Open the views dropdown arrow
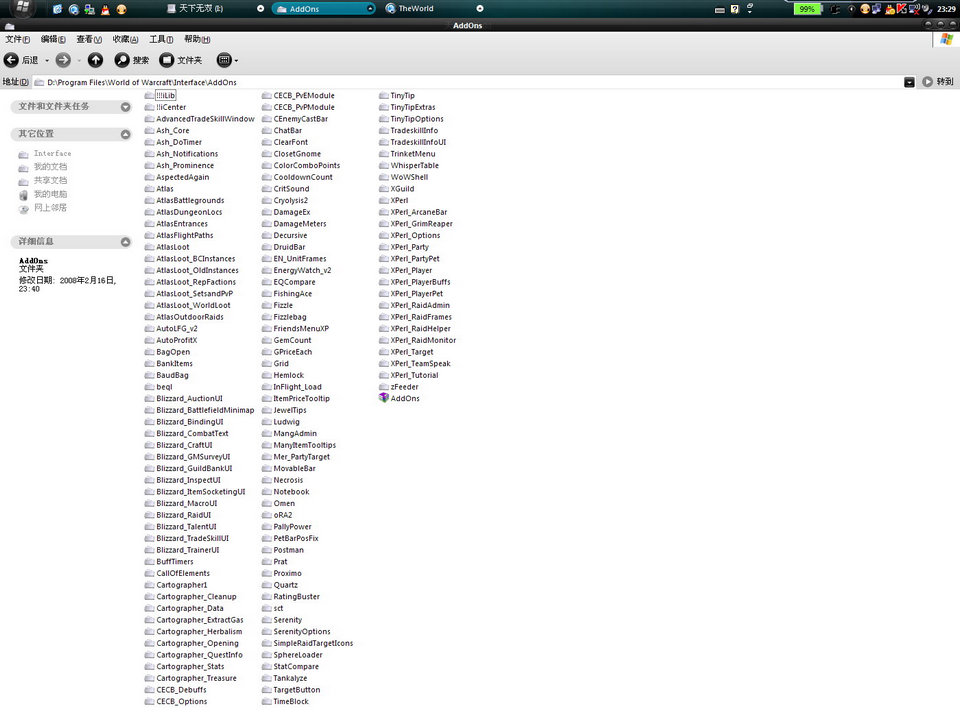The image size is (960, 720). [x=236, y=61]
